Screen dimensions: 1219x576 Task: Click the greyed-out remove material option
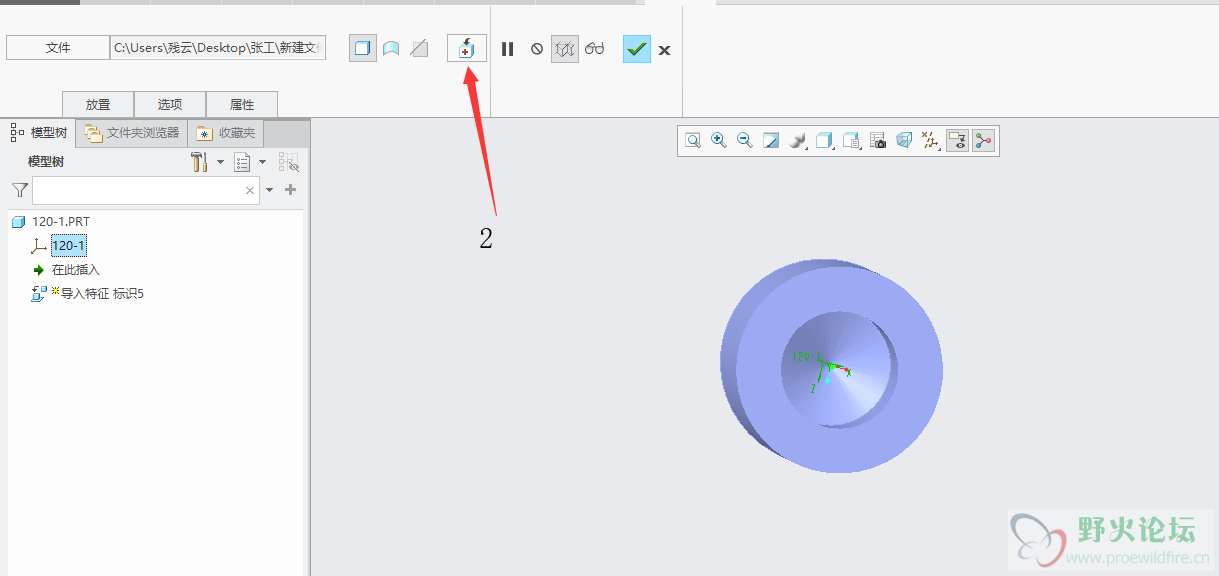coord(420,48)
